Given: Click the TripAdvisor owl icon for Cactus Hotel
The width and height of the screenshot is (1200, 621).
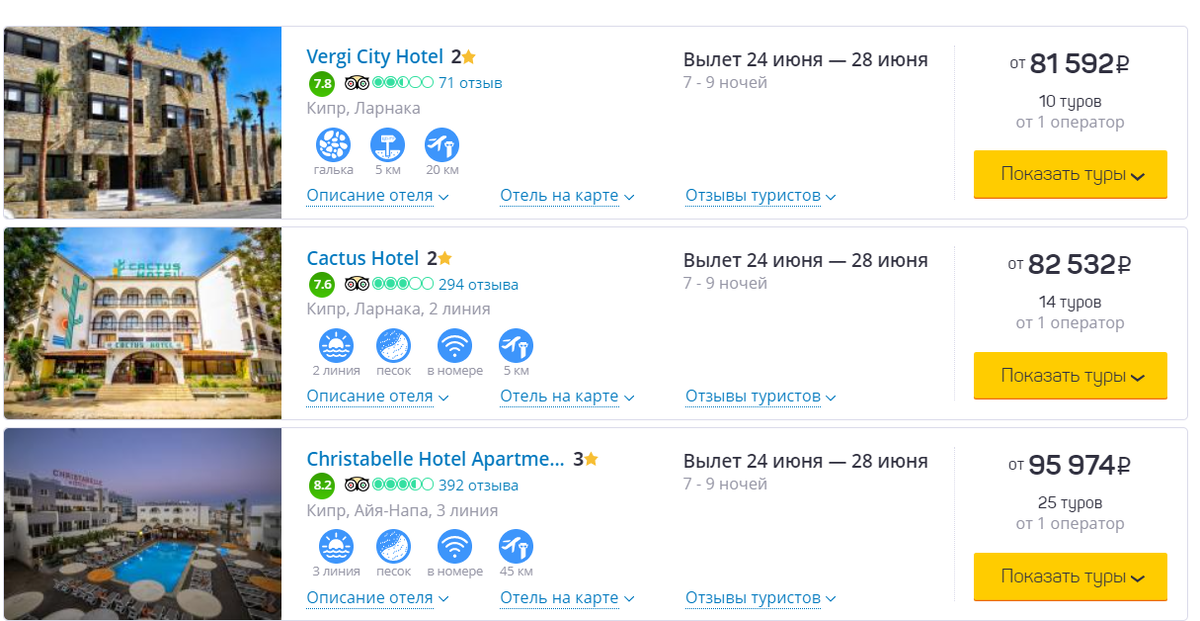Looking at the screenshot, I should (x=357, y=284).
